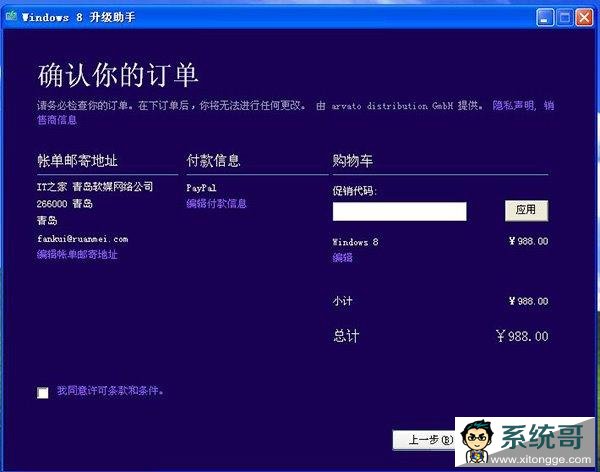Click the 付款信息 payment info heading
600x472 pixels.
tap(213, 161)
